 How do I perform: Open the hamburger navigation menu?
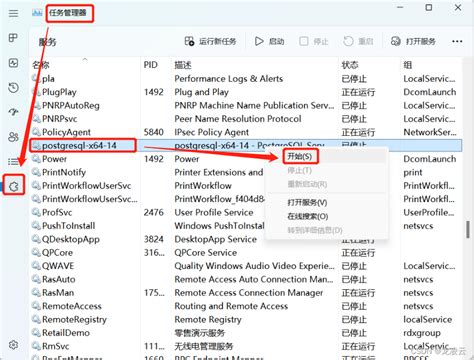[13, 13]
